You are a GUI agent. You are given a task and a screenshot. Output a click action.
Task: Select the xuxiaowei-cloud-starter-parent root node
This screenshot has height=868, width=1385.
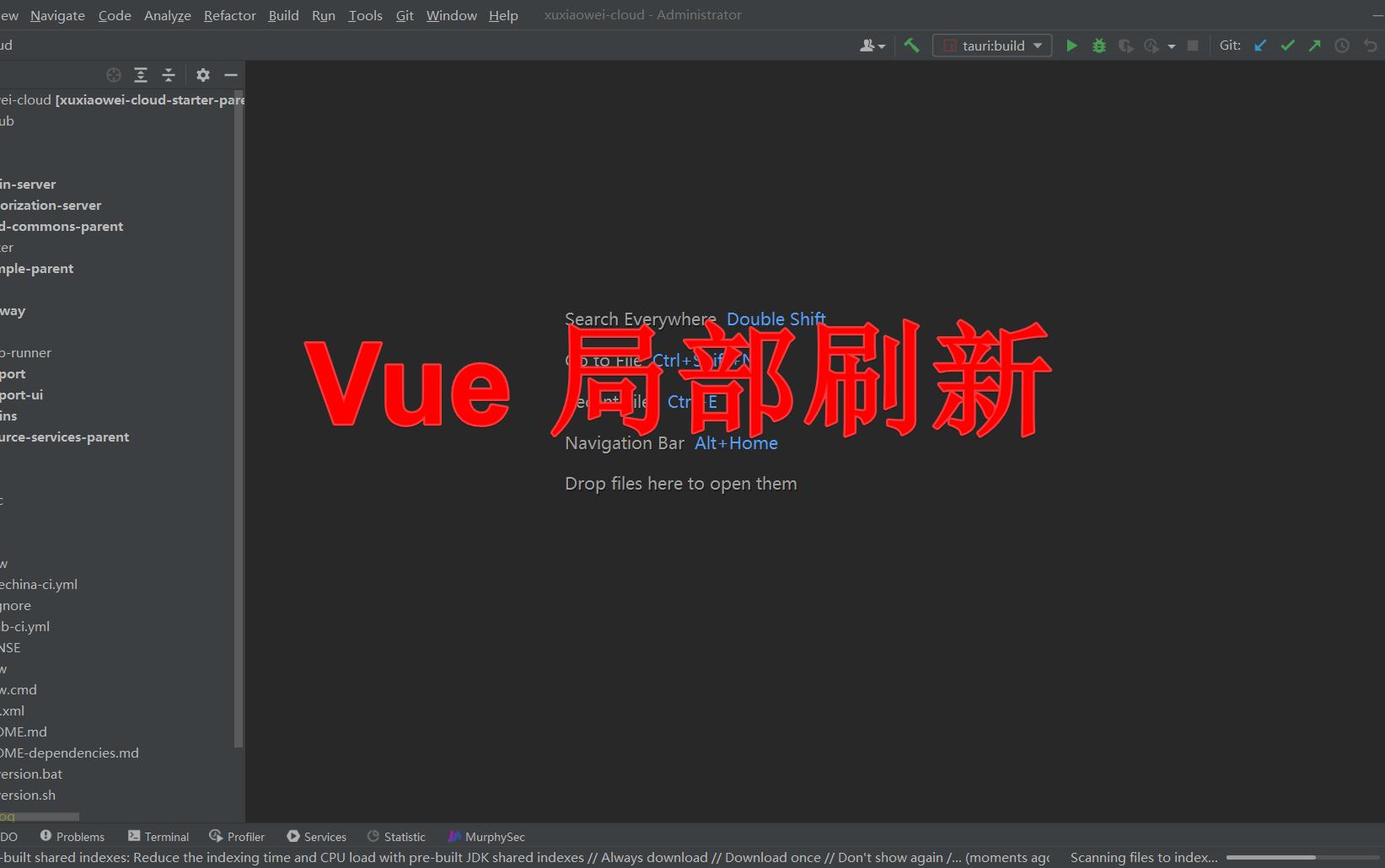click(x=123, y=99)
